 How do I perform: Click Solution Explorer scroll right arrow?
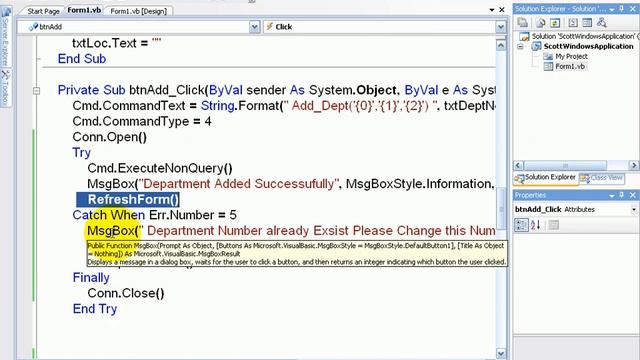[x=634, y=165]
